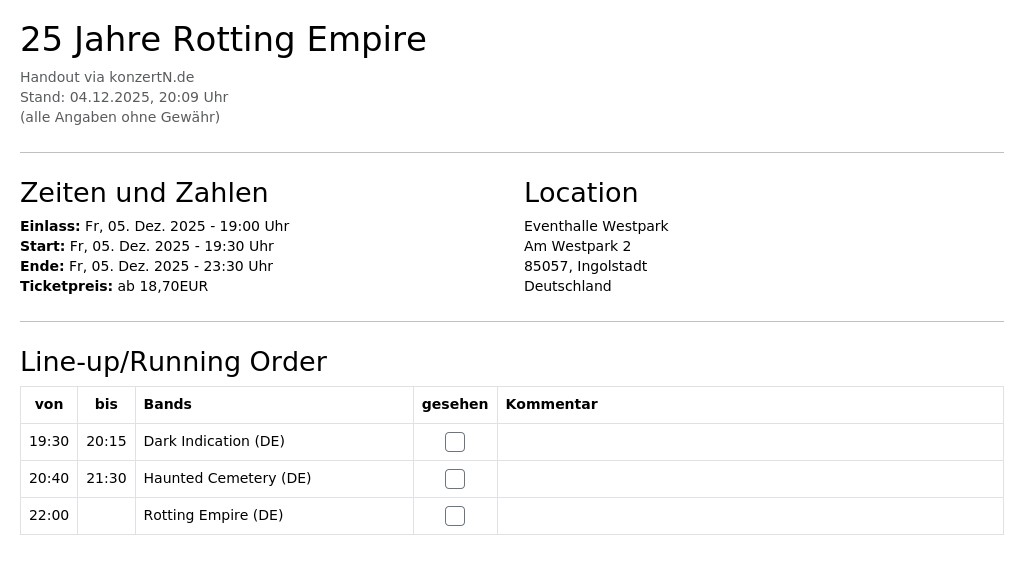Click the Handout via konzertN.de text
1024x571 pixels.
tap(107, 77)
